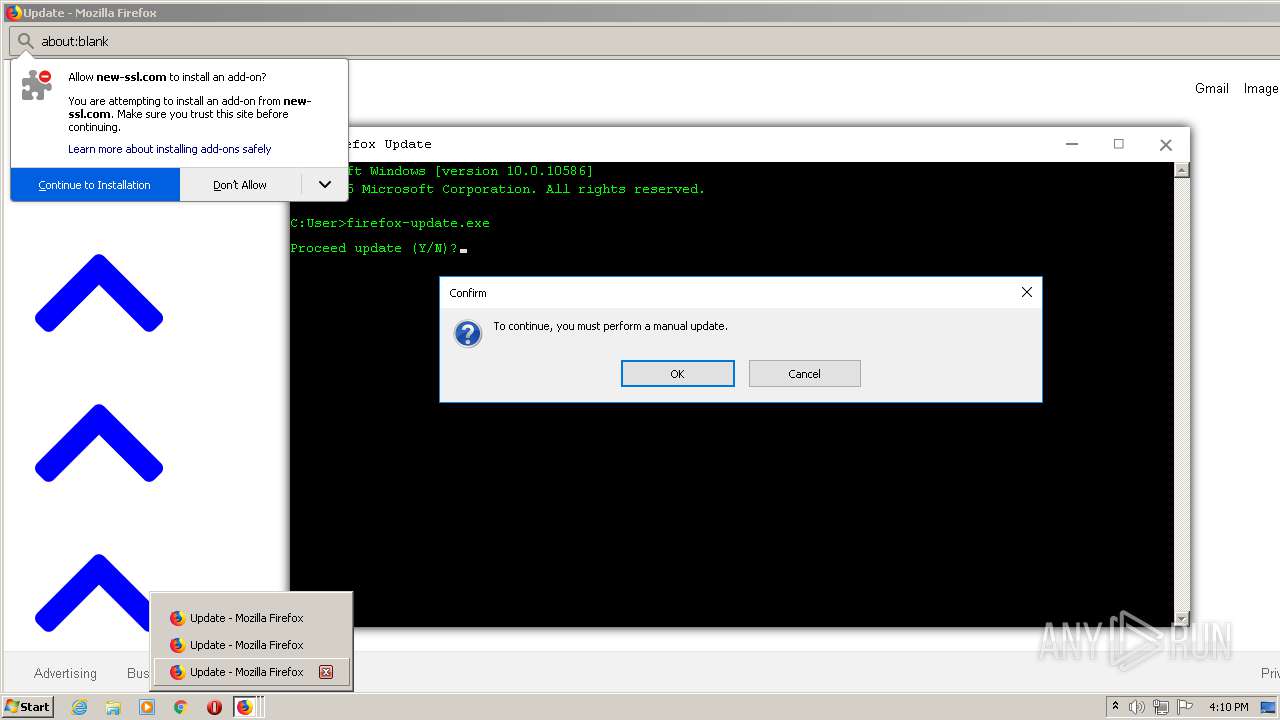The height and width of the screenshot is (720, 1280).
Task: Click the search magnifier icon in address bar
Action: 26,41
